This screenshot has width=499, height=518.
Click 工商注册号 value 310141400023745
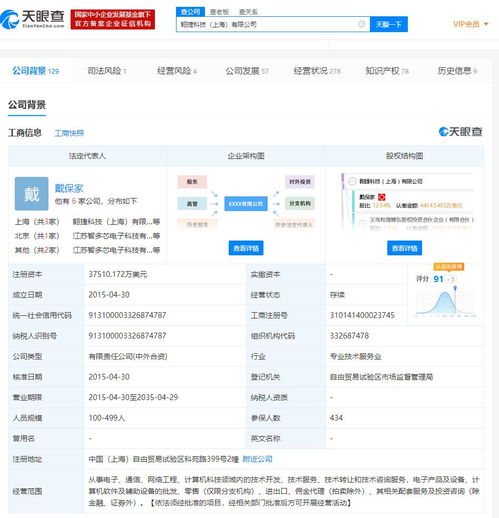pyautogui.click(x=362, y=315)
